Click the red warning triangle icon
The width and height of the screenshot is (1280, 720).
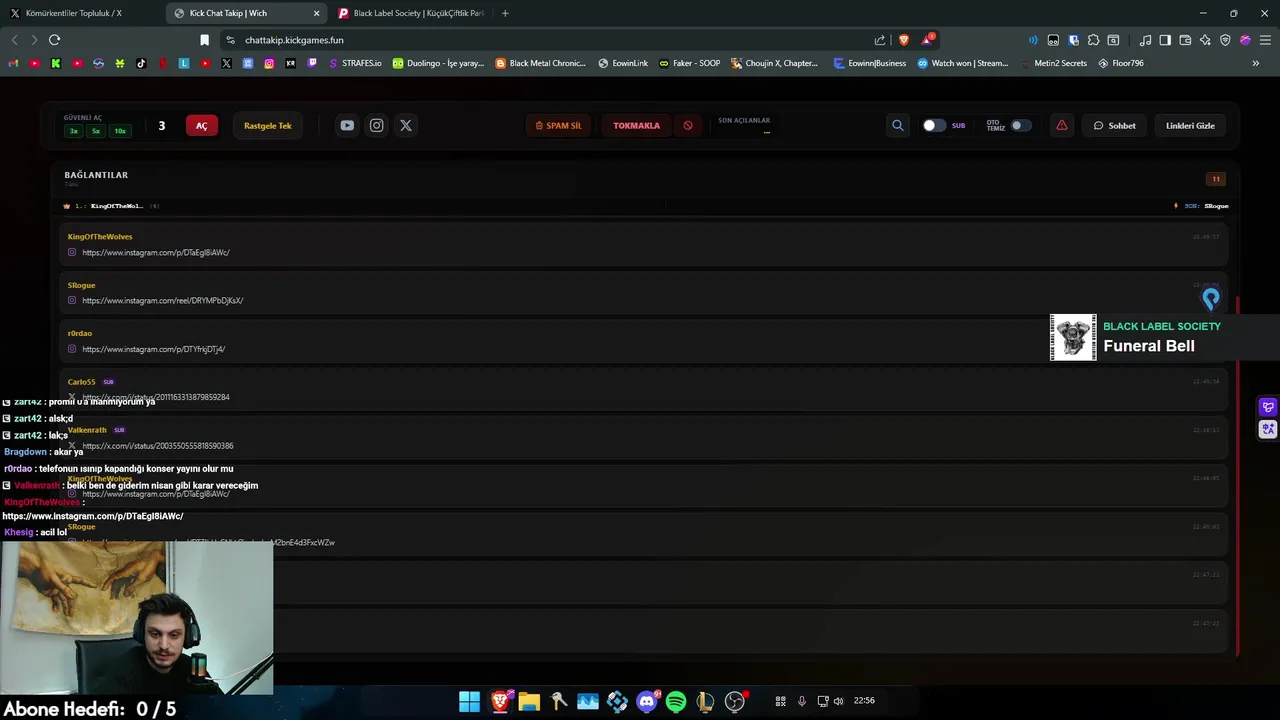tap(1062, 126)
